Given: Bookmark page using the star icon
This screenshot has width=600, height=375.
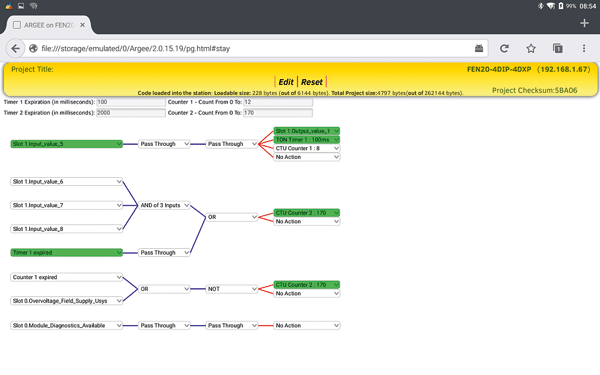Looking at the screenshot, I should pos(531,49).
